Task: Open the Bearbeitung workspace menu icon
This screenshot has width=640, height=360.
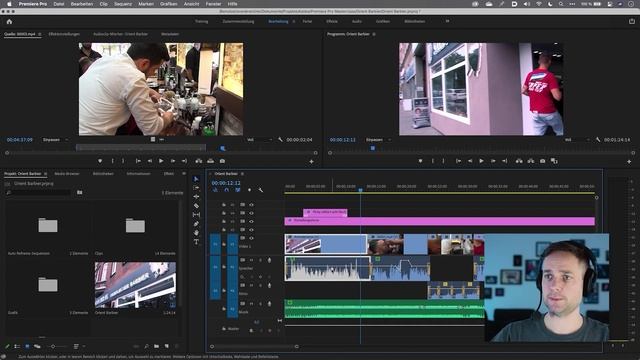Action: click(293, 21)
